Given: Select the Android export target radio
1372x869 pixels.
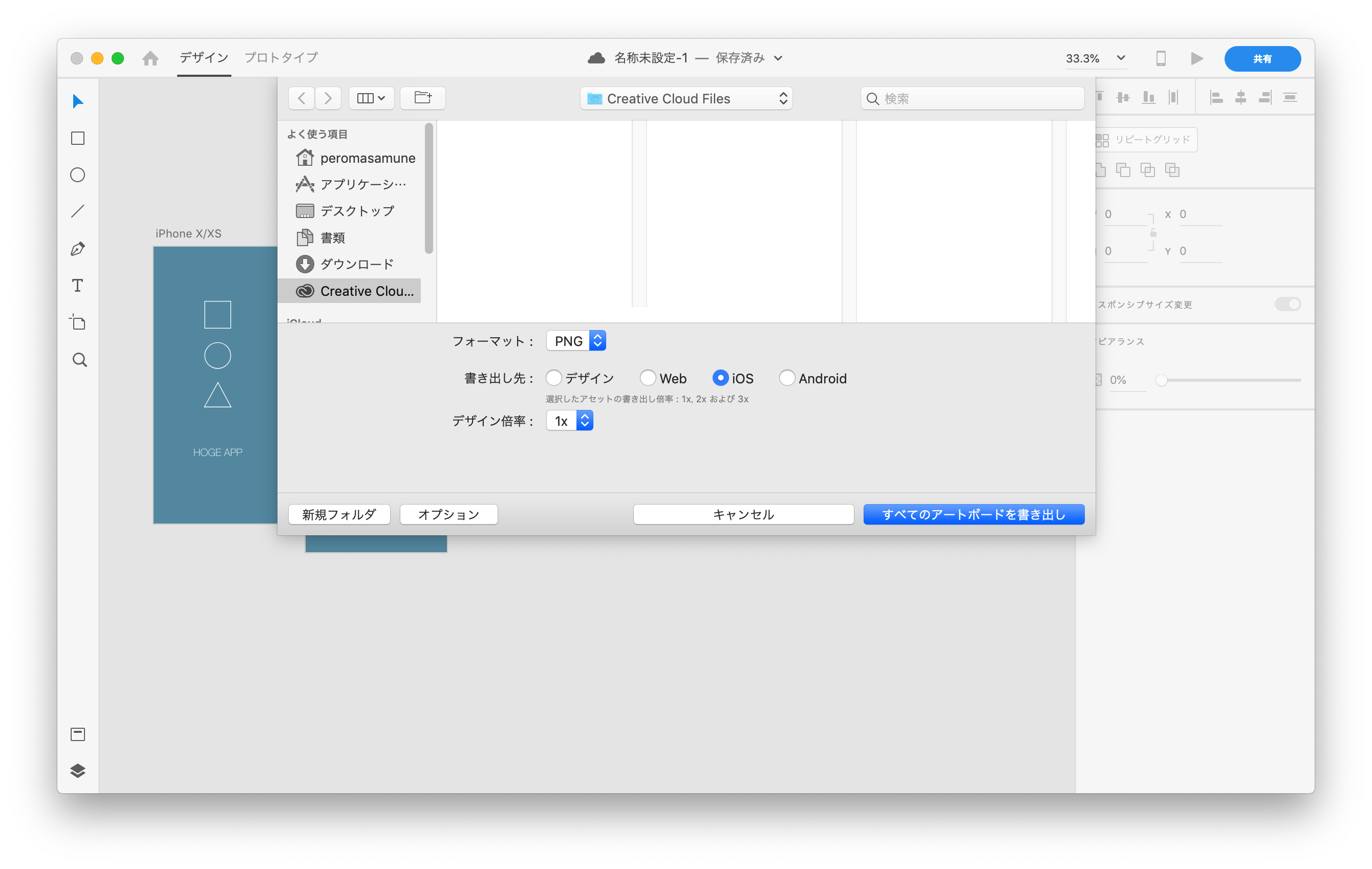Looking at the screenshot, I should click(787, 378).
